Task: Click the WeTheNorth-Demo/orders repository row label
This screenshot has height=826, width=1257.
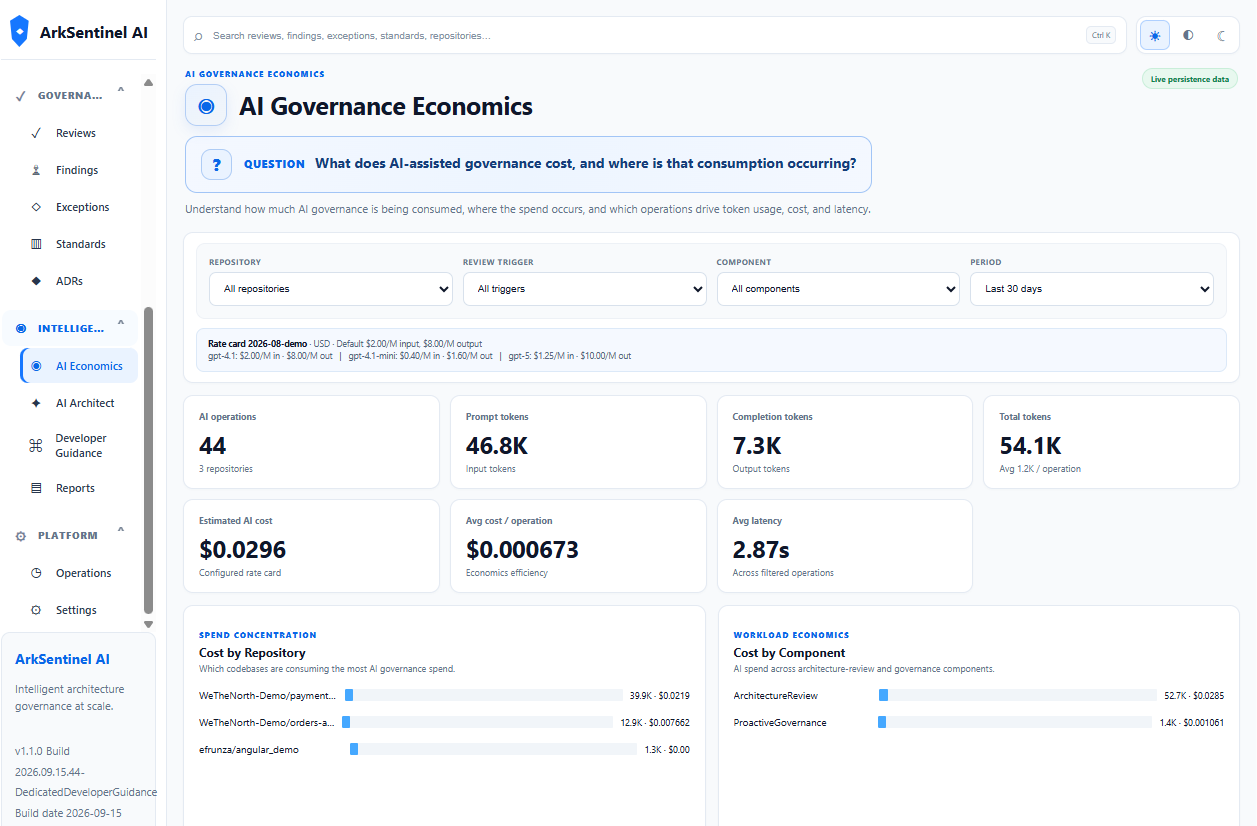Action: (267, 722)
